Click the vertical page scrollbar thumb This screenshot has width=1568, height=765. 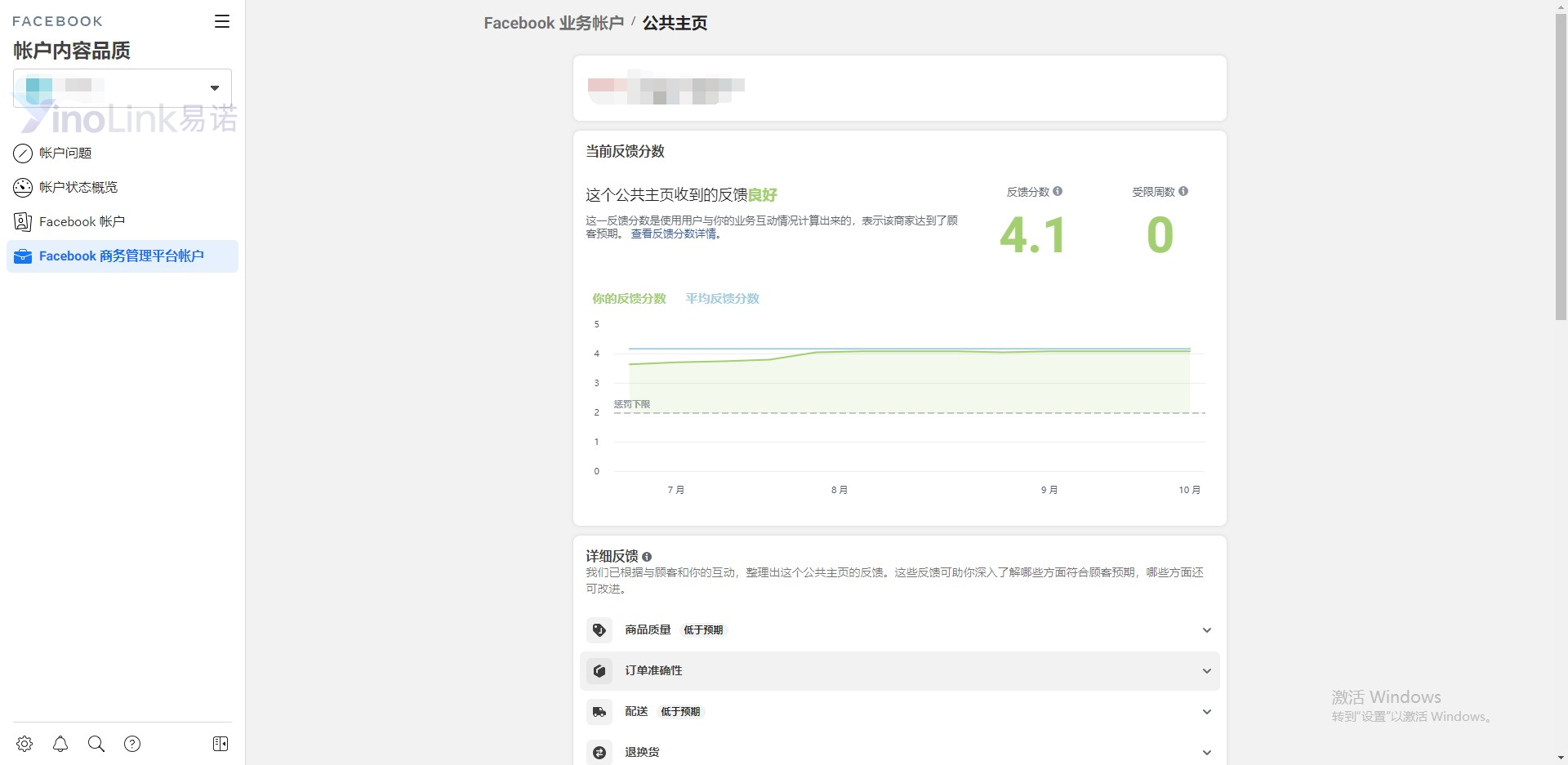[x=1561, y=167]
